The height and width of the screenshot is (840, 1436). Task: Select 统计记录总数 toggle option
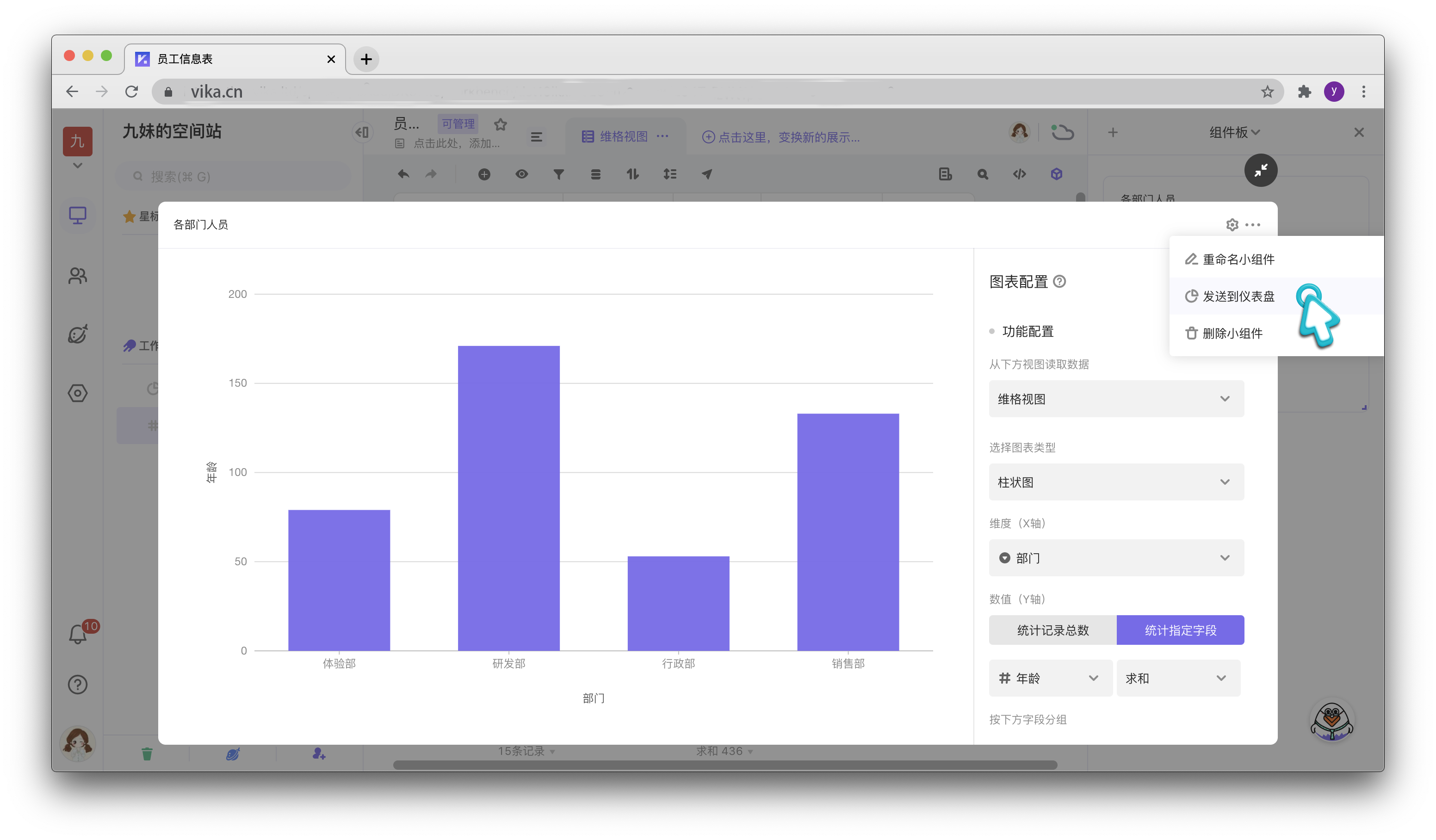(x=1052, y=630)
